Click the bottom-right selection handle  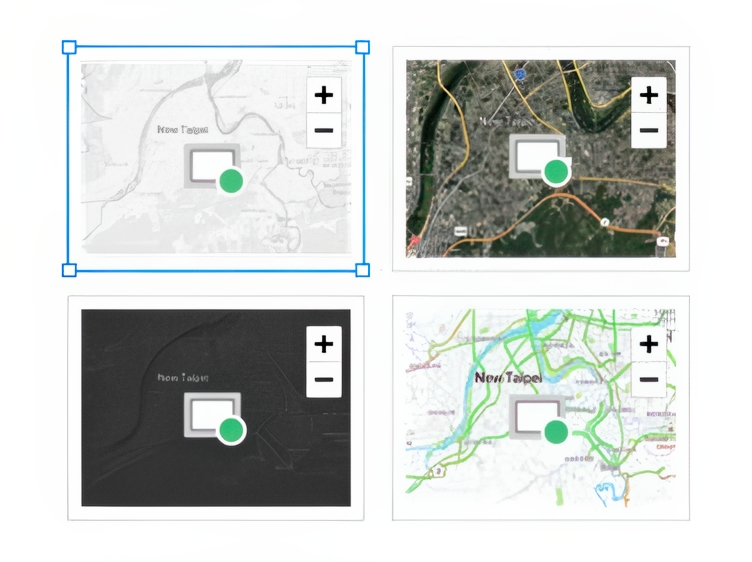click(x=362, y=270)
